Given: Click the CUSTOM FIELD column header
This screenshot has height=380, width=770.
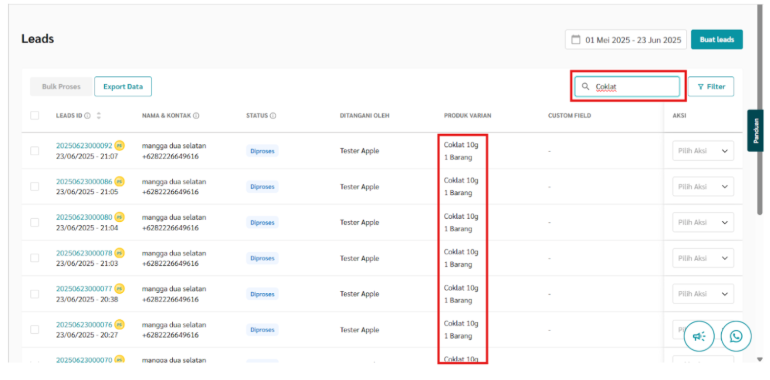Looking at the screenshot, I should point(569,116).
